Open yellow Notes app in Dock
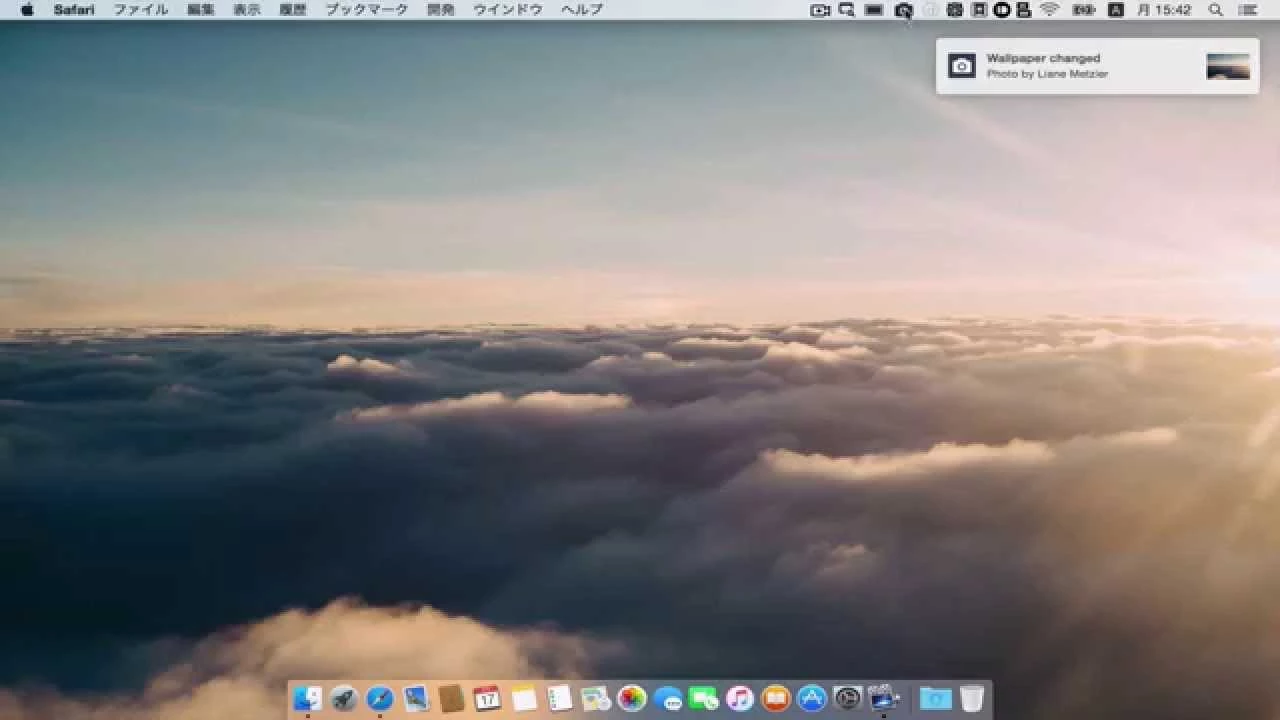 pyautogui.click(x=523, y=698)
